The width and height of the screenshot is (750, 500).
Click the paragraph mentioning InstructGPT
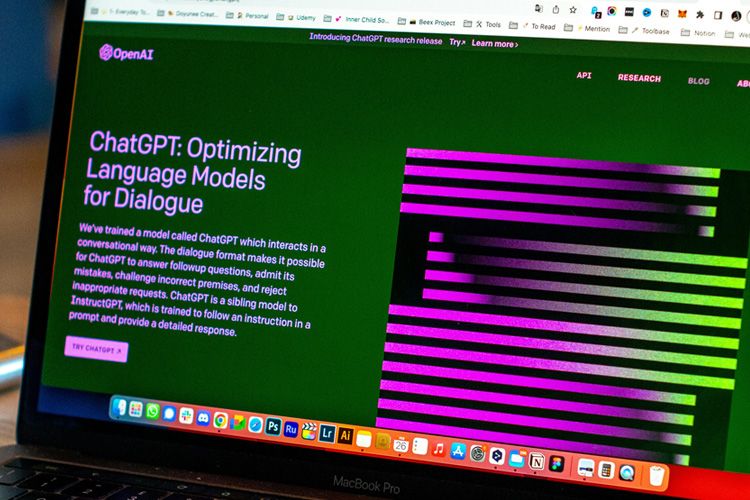point(197,279)
